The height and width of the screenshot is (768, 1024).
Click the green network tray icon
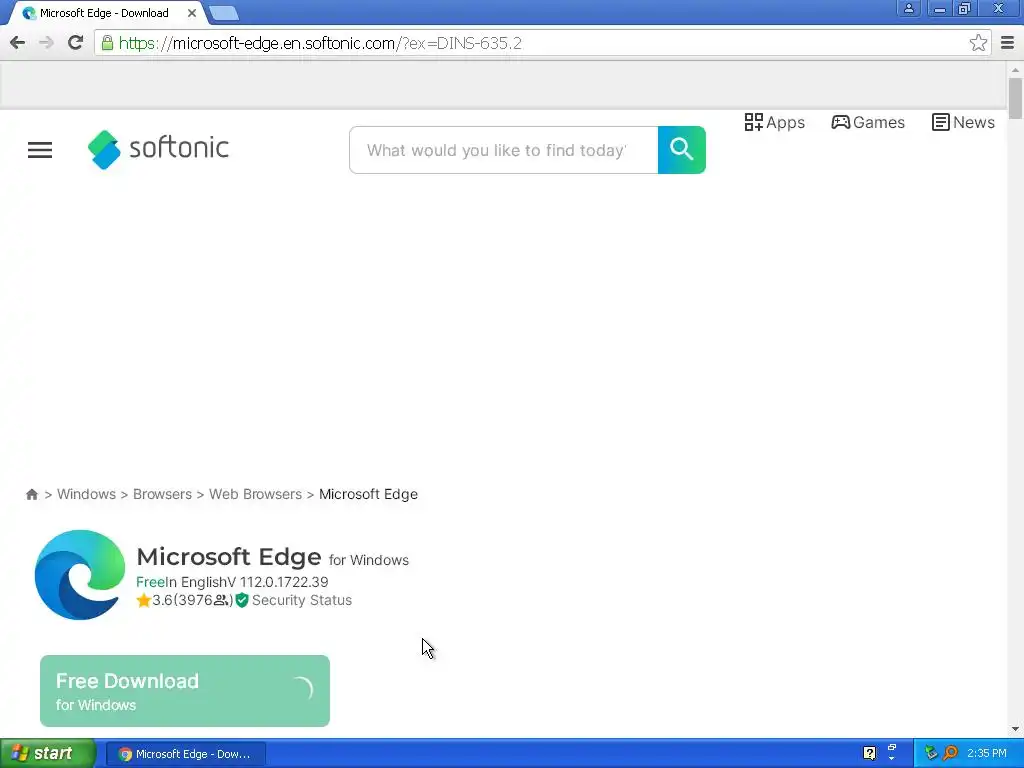point(931,753)
